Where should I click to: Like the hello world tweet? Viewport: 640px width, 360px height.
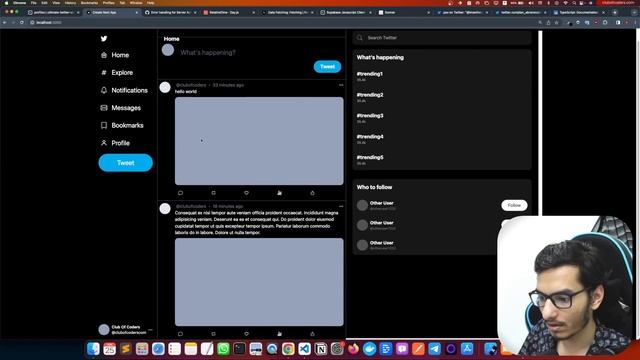(247, 193)
